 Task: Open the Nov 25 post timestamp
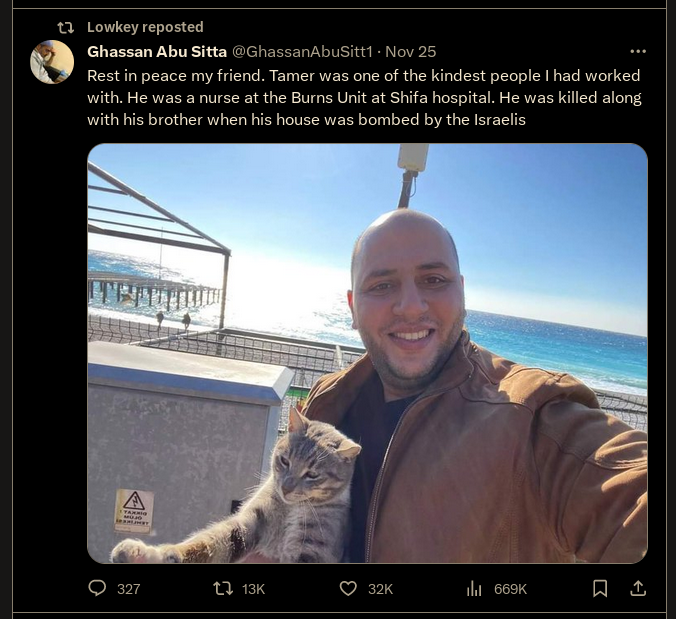coord(410,52)
